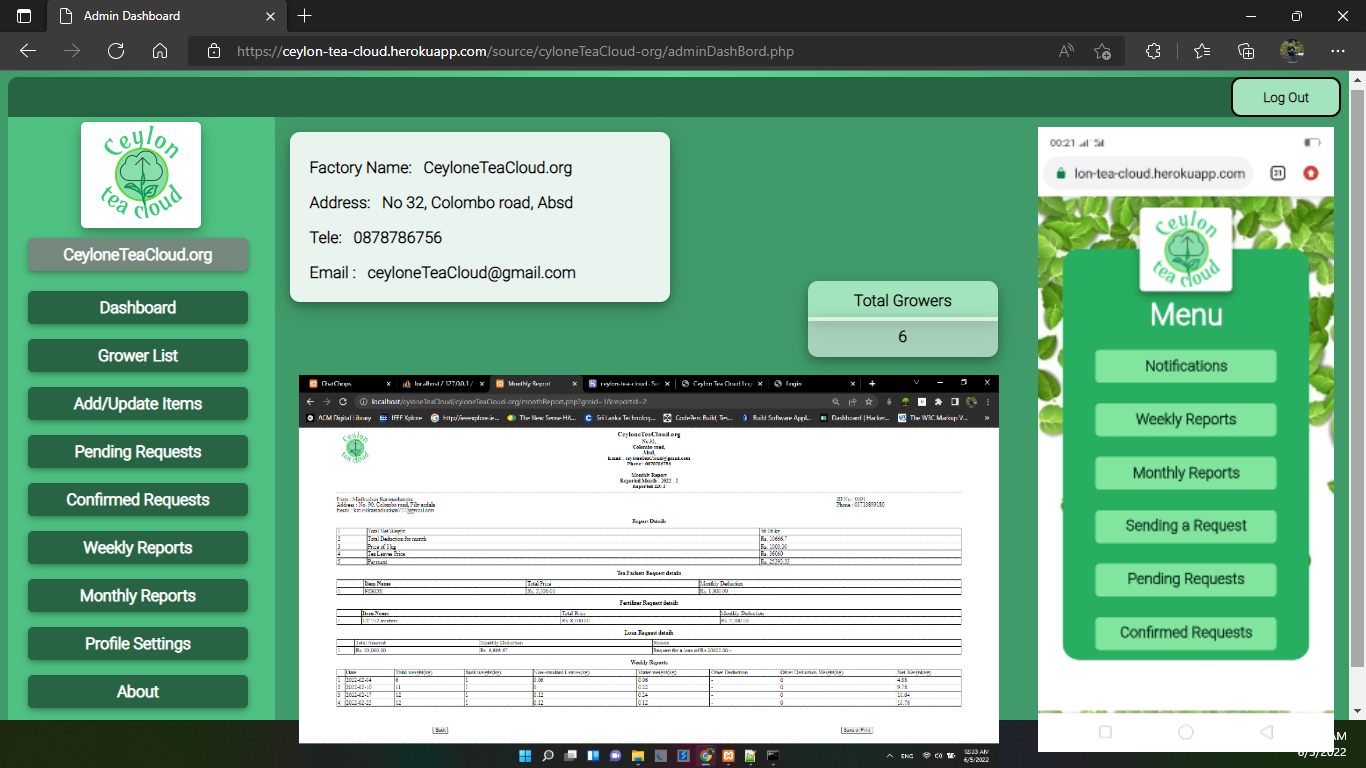The width and height of the screenshot is (1366, 768).
Task: Click Notifications in mobile menu image
Action: 1186,366
